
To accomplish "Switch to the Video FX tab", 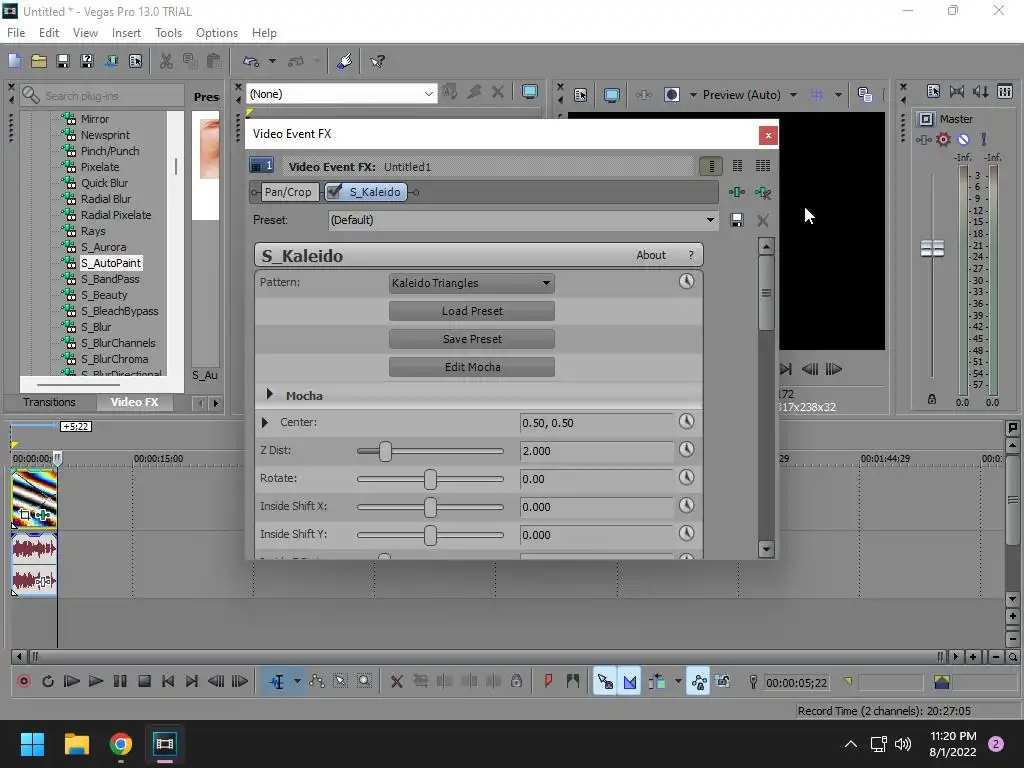I will tap(135, 402).
